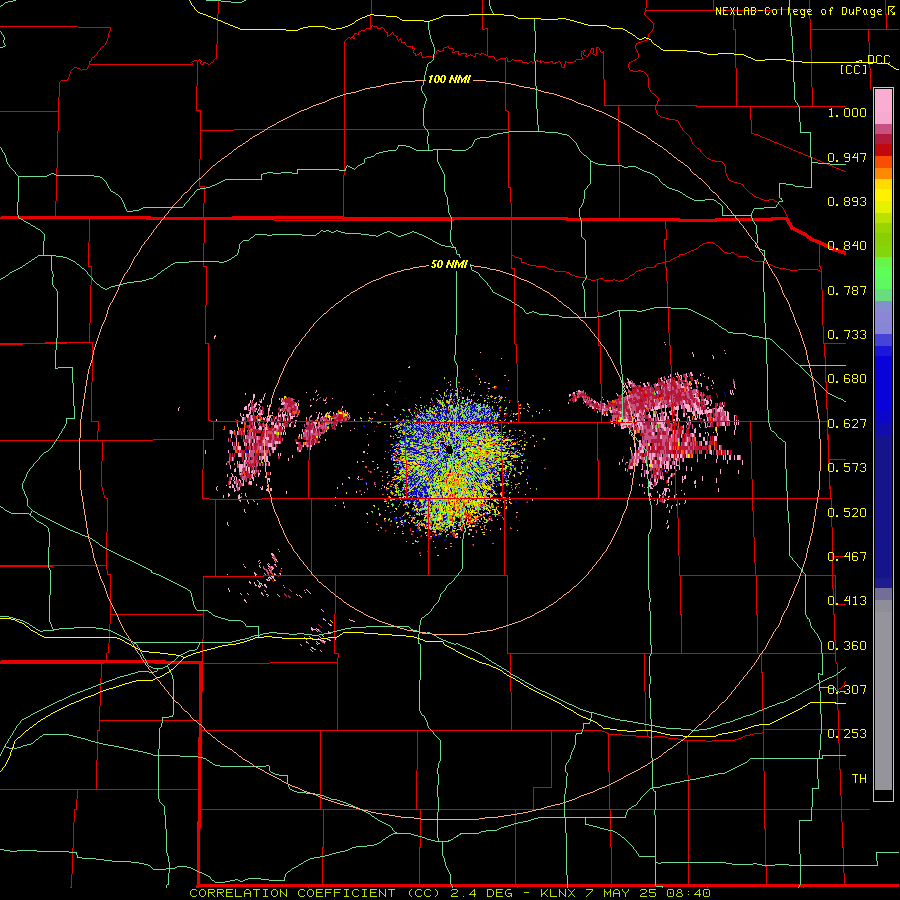Viewport: 900px width, 900px height.
Task: Select the 0.307 legend value
Action: pos(847,689)
